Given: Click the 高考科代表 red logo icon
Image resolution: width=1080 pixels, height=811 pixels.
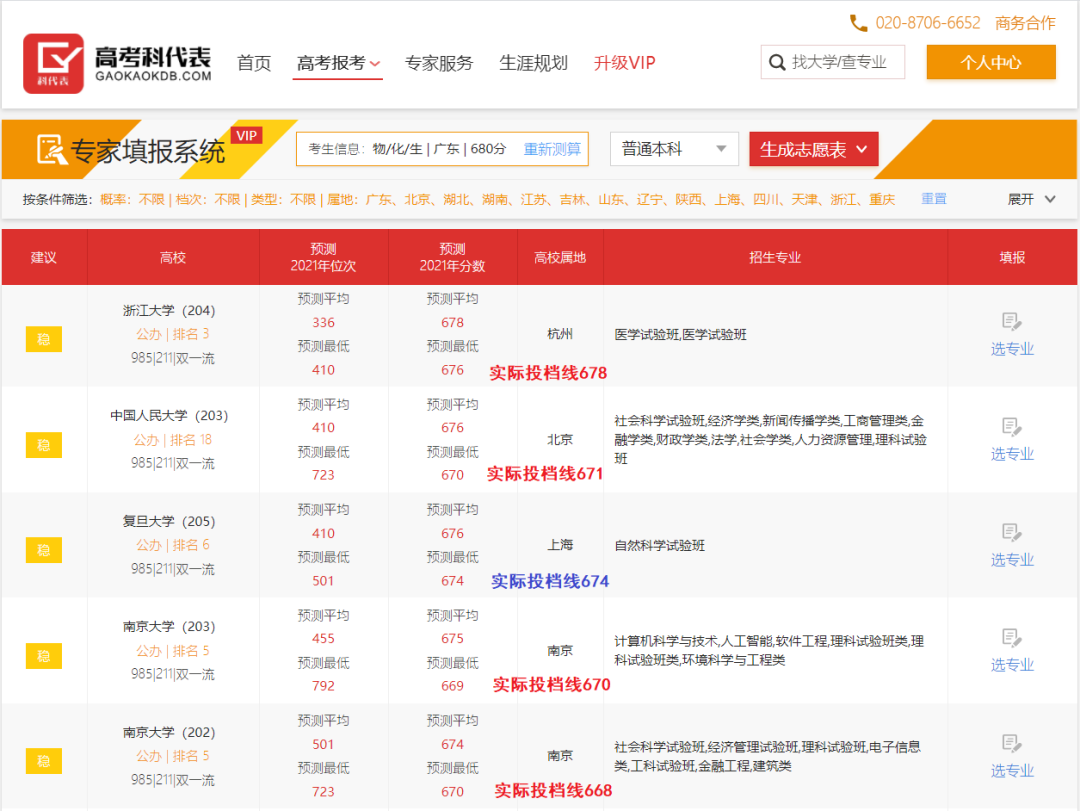Looking at the screenshot, I should tap(53, 63).
